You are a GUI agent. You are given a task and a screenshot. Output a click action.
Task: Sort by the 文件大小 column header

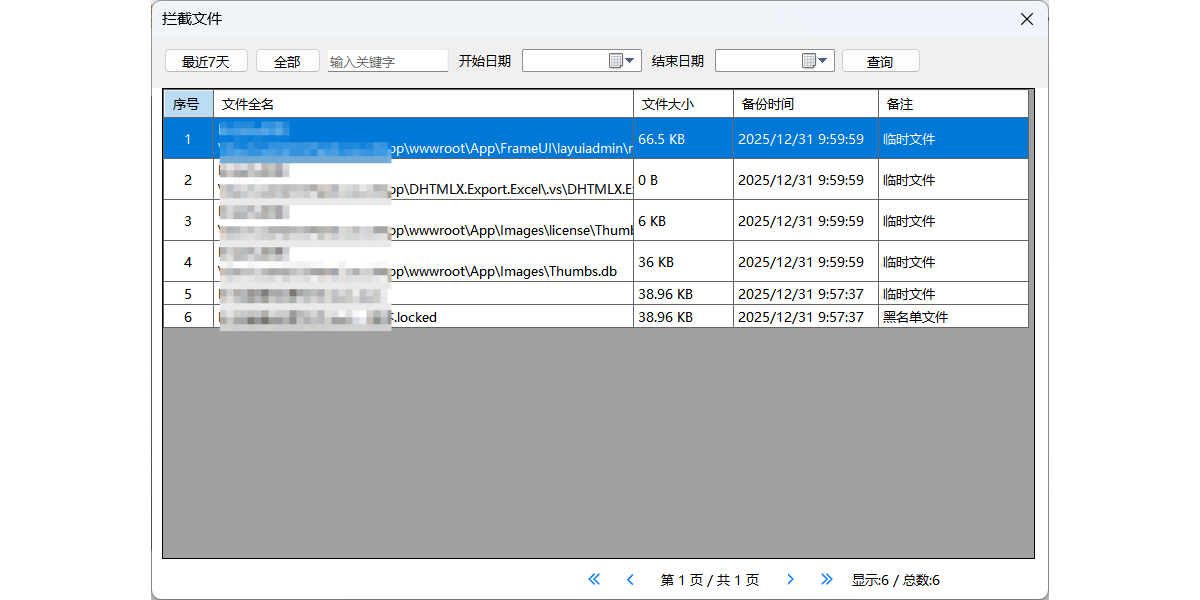[x=683, y=104]
